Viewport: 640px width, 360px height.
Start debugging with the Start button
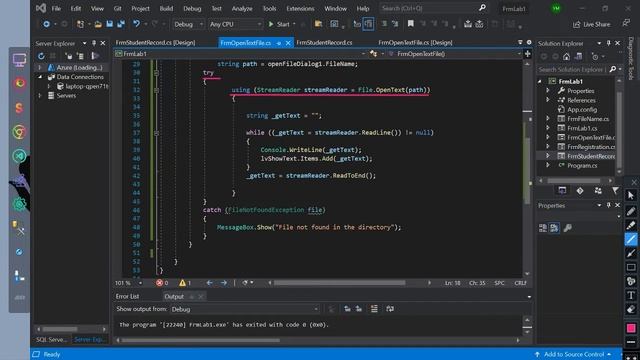click(x=279, y=24)
